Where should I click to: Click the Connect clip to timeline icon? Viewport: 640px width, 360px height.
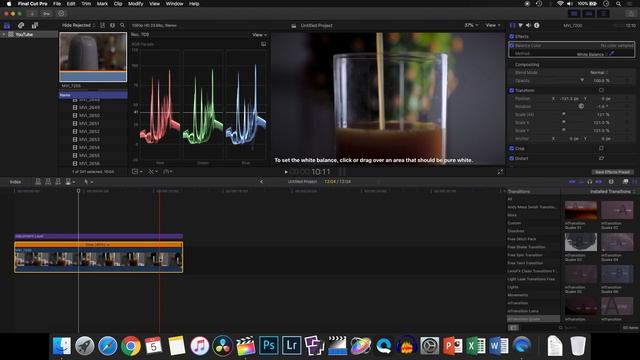pyautogui.click(x=38, y=182)
